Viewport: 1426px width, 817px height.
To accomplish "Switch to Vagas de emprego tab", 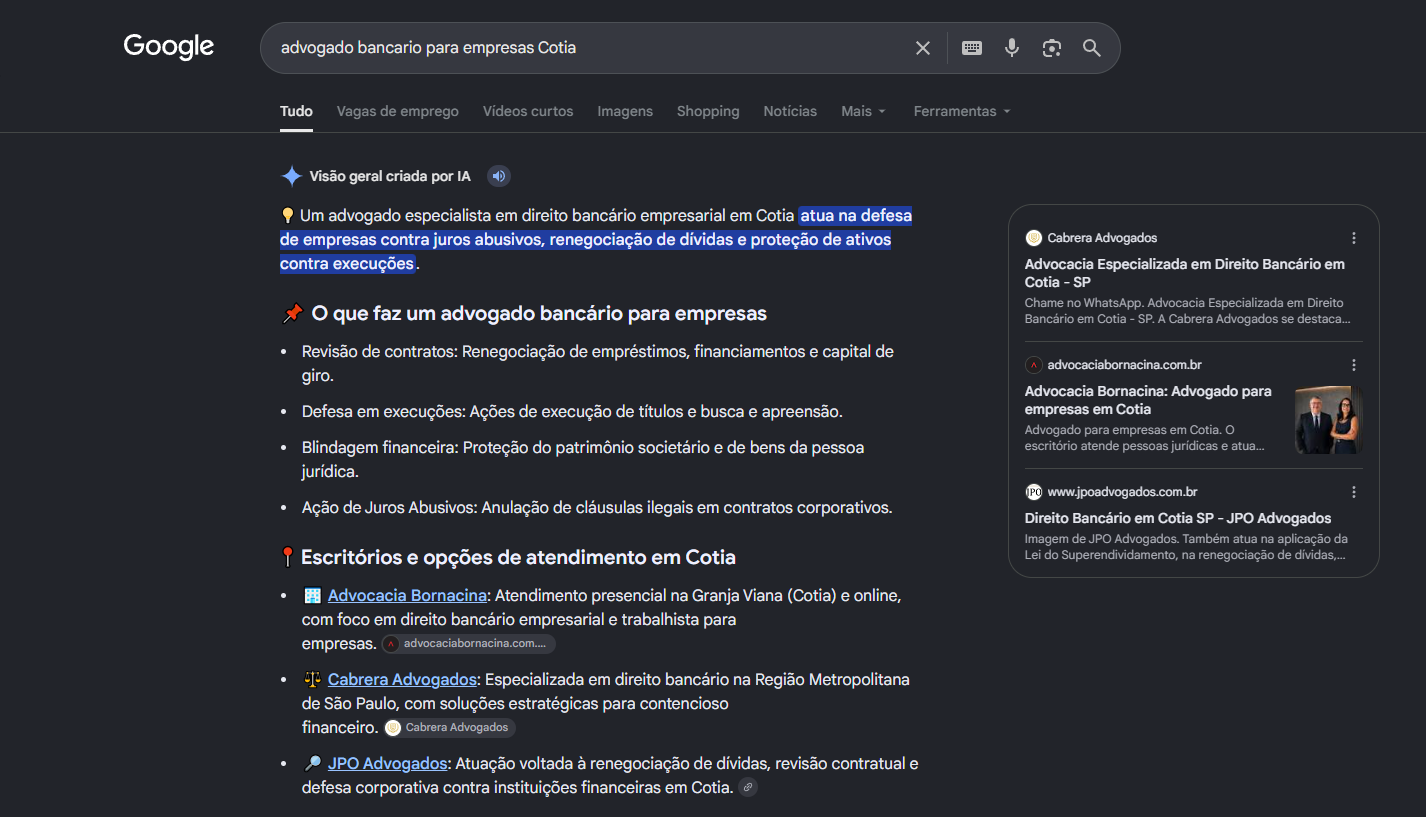I will (398, 111).
